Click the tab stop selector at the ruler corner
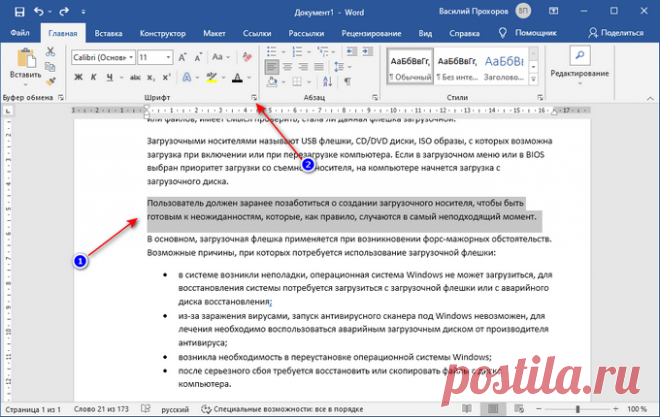Image resolution: width=660 pixels, height=417 pixels. pyautogui.click(x=8, y=111)
